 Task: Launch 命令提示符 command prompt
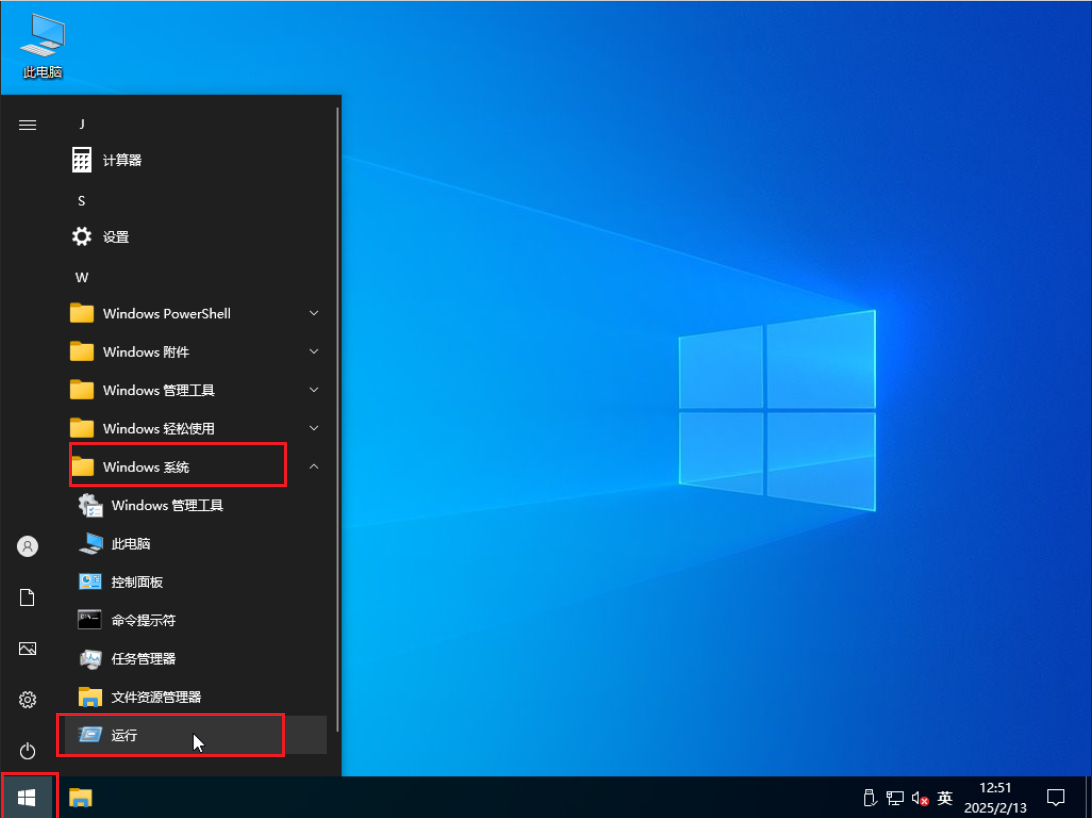point(143,620)
